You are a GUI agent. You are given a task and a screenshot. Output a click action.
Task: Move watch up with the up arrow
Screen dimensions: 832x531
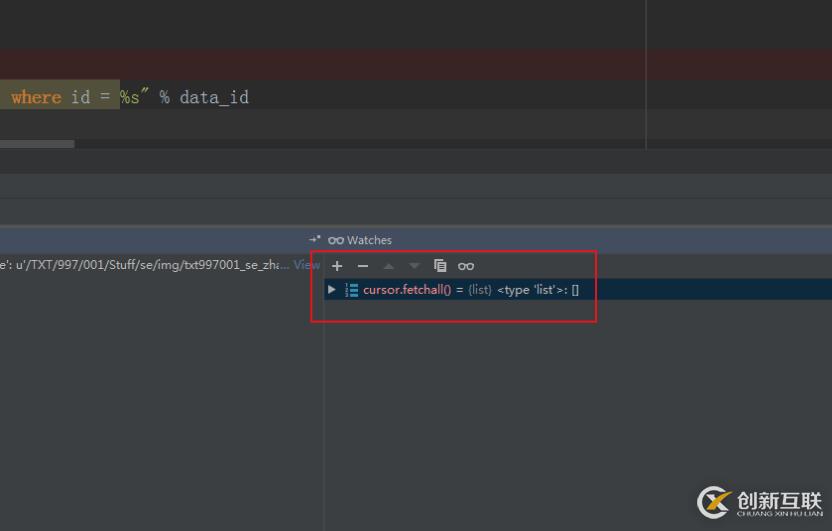(x=388, y=266)
